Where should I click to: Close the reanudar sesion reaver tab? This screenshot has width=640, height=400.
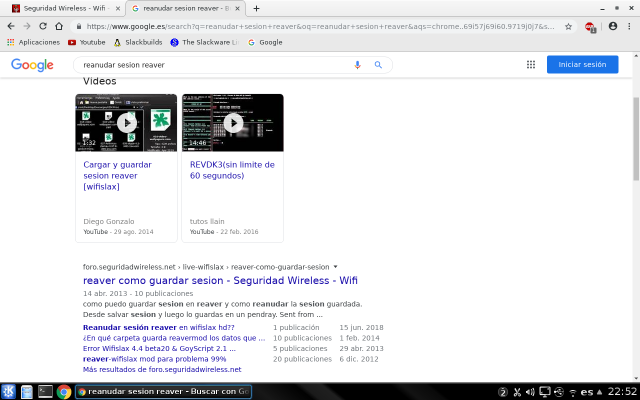(238, 8)
